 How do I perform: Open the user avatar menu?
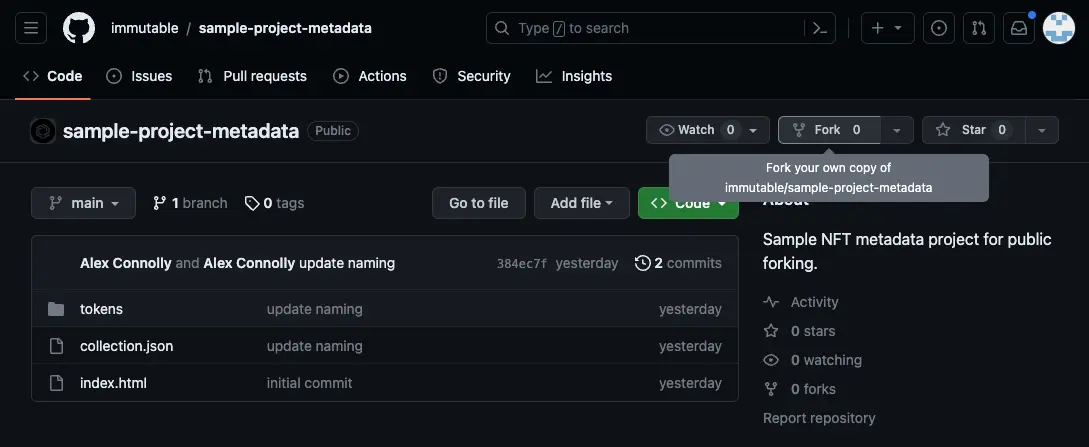1058,28
